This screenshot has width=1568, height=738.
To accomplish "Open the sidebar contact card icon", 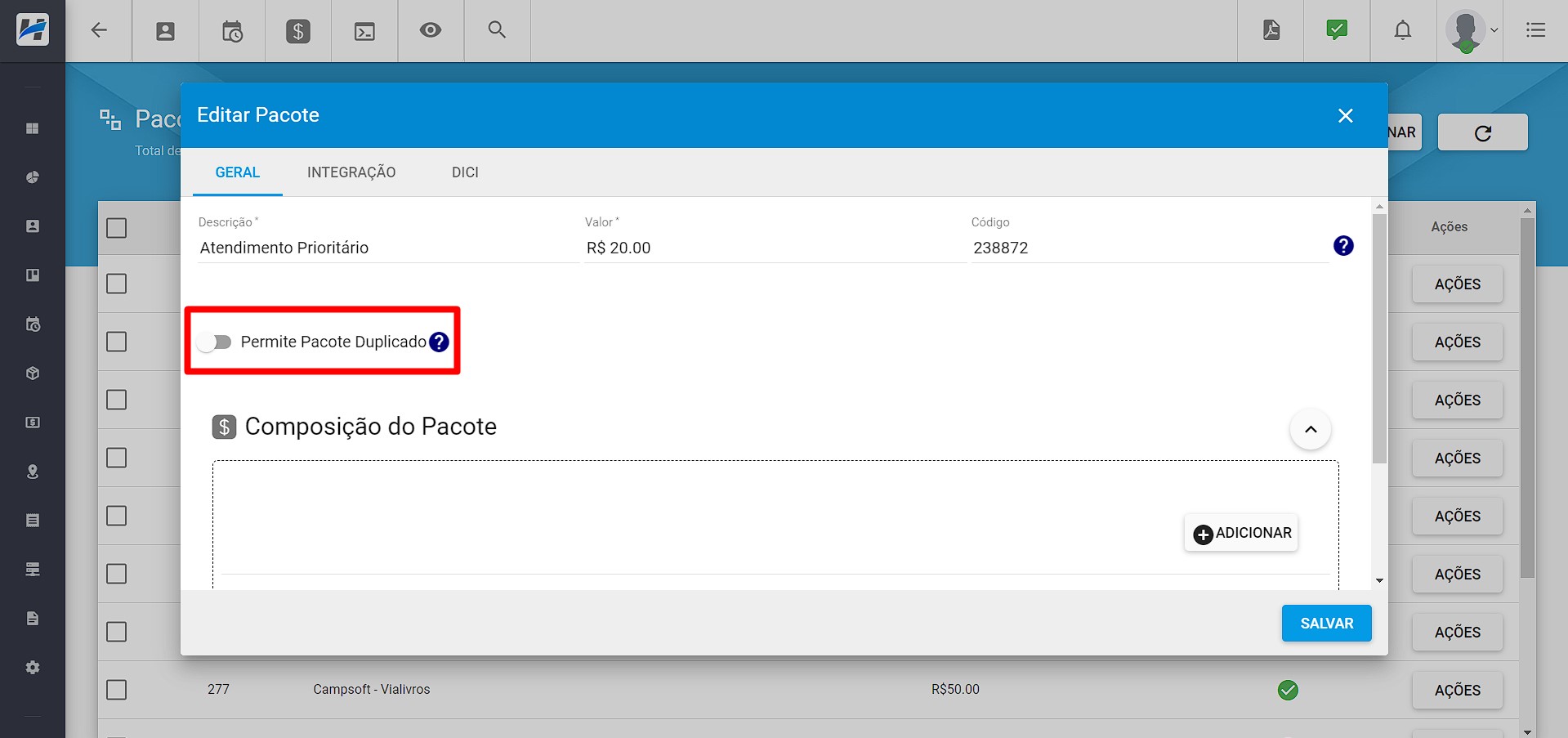I will click(33, 226).
